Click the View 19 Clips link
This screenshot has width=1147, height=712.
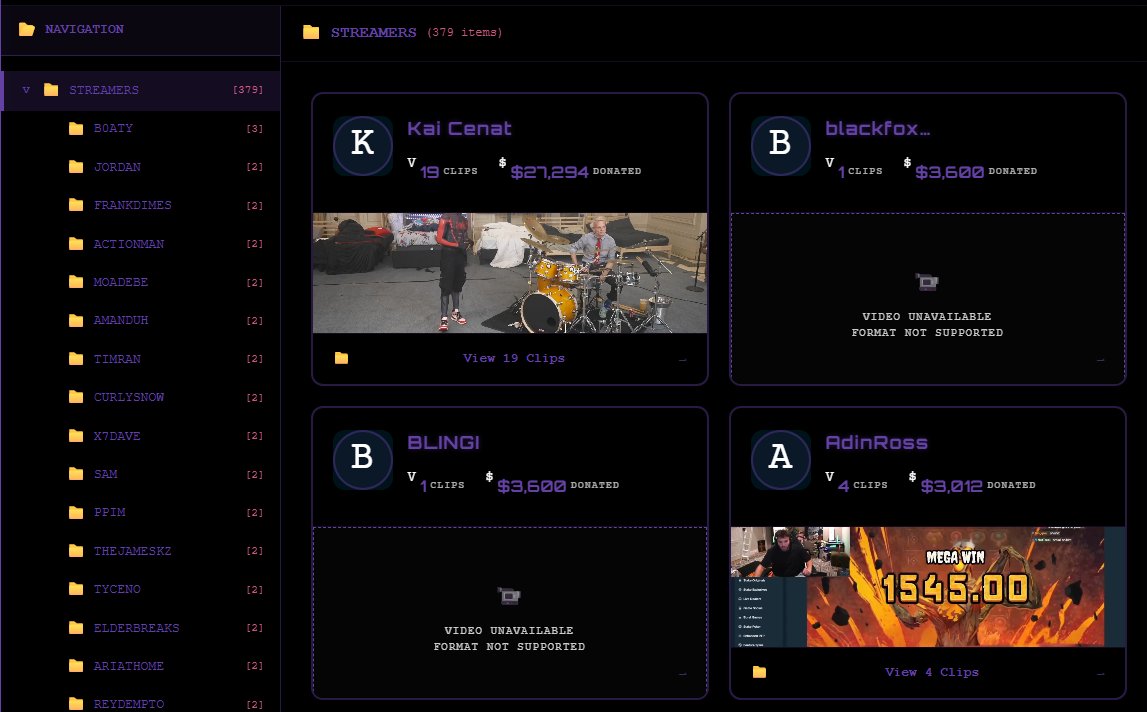coord(514,358)
